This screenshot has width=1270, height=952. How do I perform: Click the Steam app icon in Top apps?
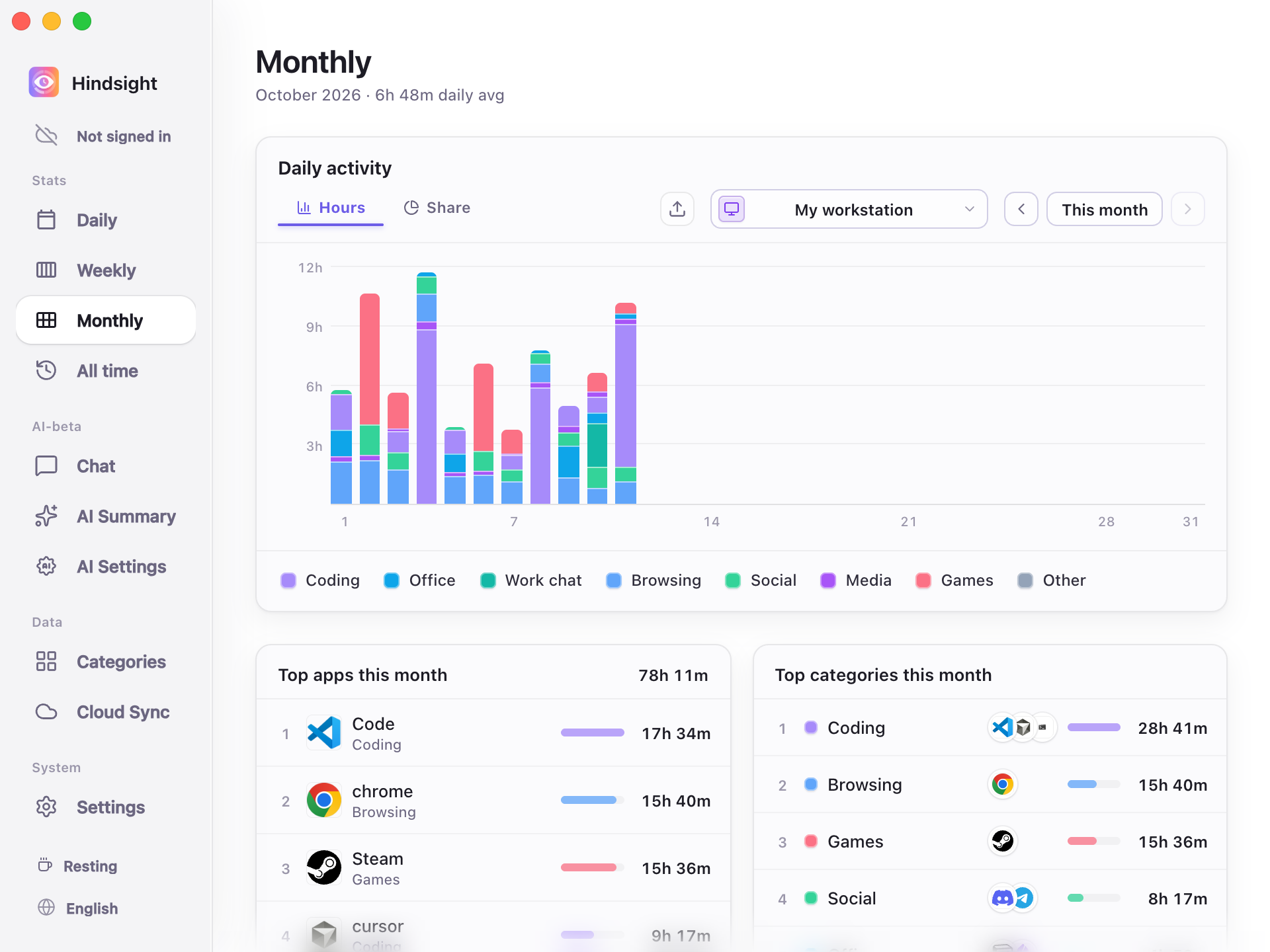[x=324, y=867]
